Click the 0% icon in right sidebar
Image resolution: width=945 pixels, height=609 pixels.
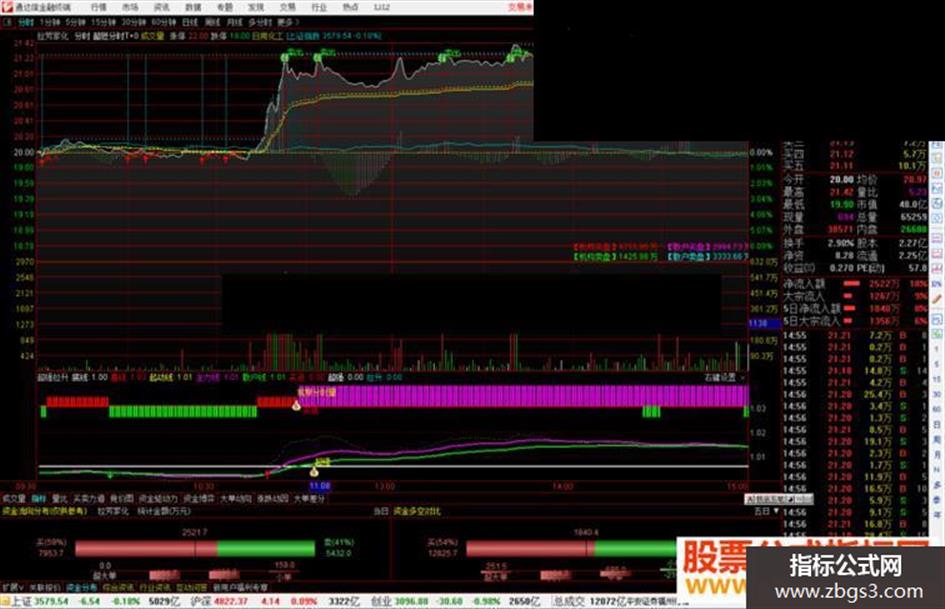(937, 283)
